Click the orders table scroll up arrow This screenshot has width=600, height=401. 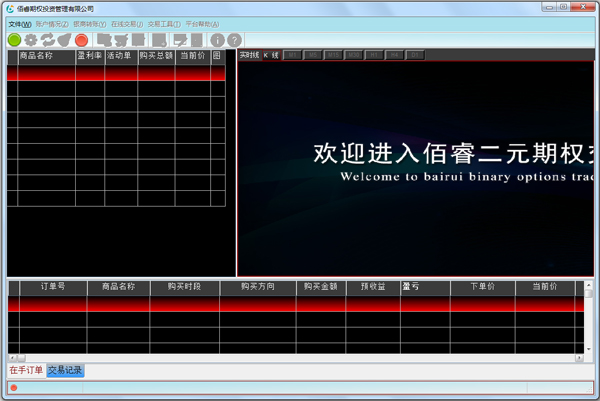tap(589, 285)
